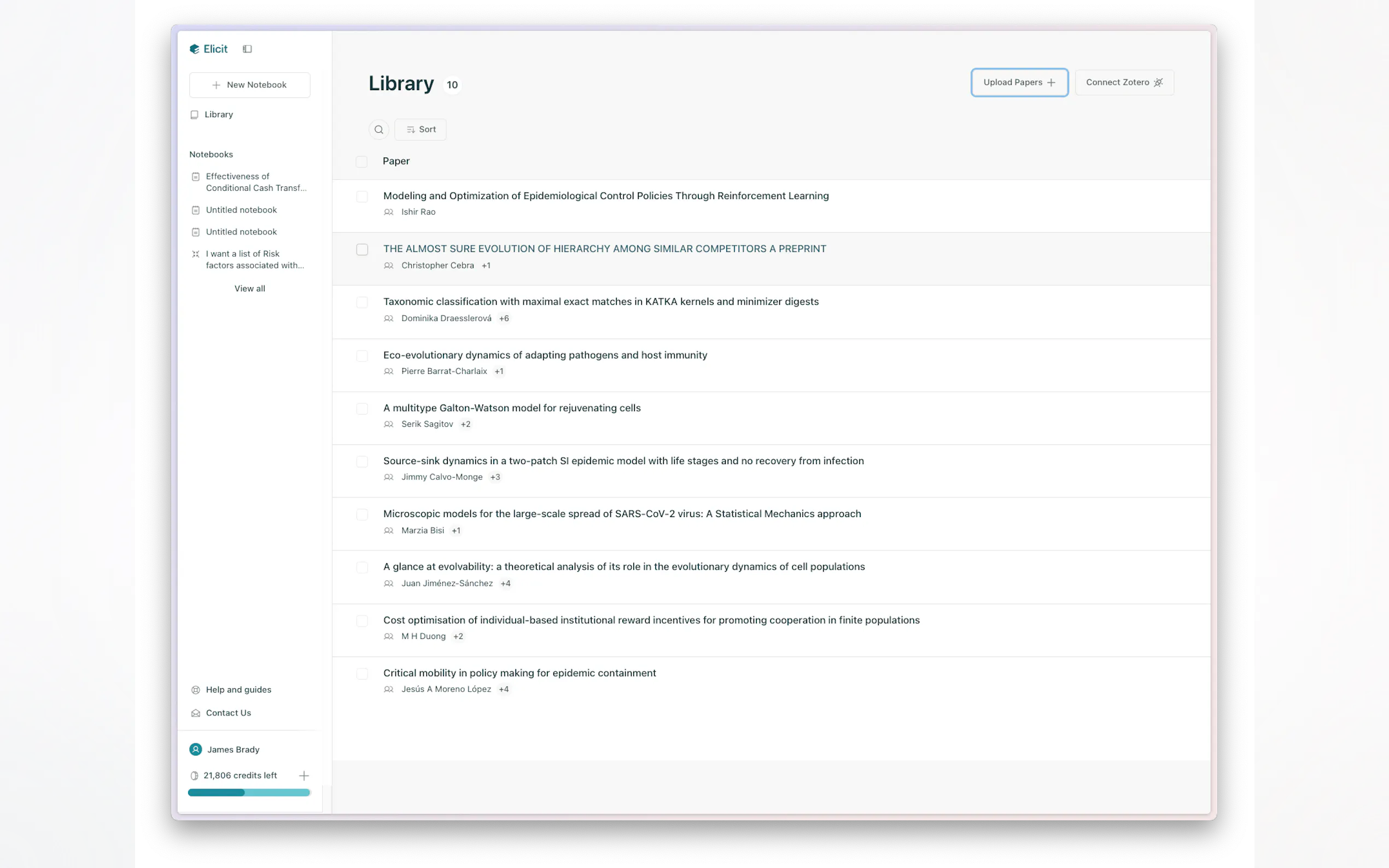Go to Library in sidebar
The image size is (1389, 868).
(218, 114)
